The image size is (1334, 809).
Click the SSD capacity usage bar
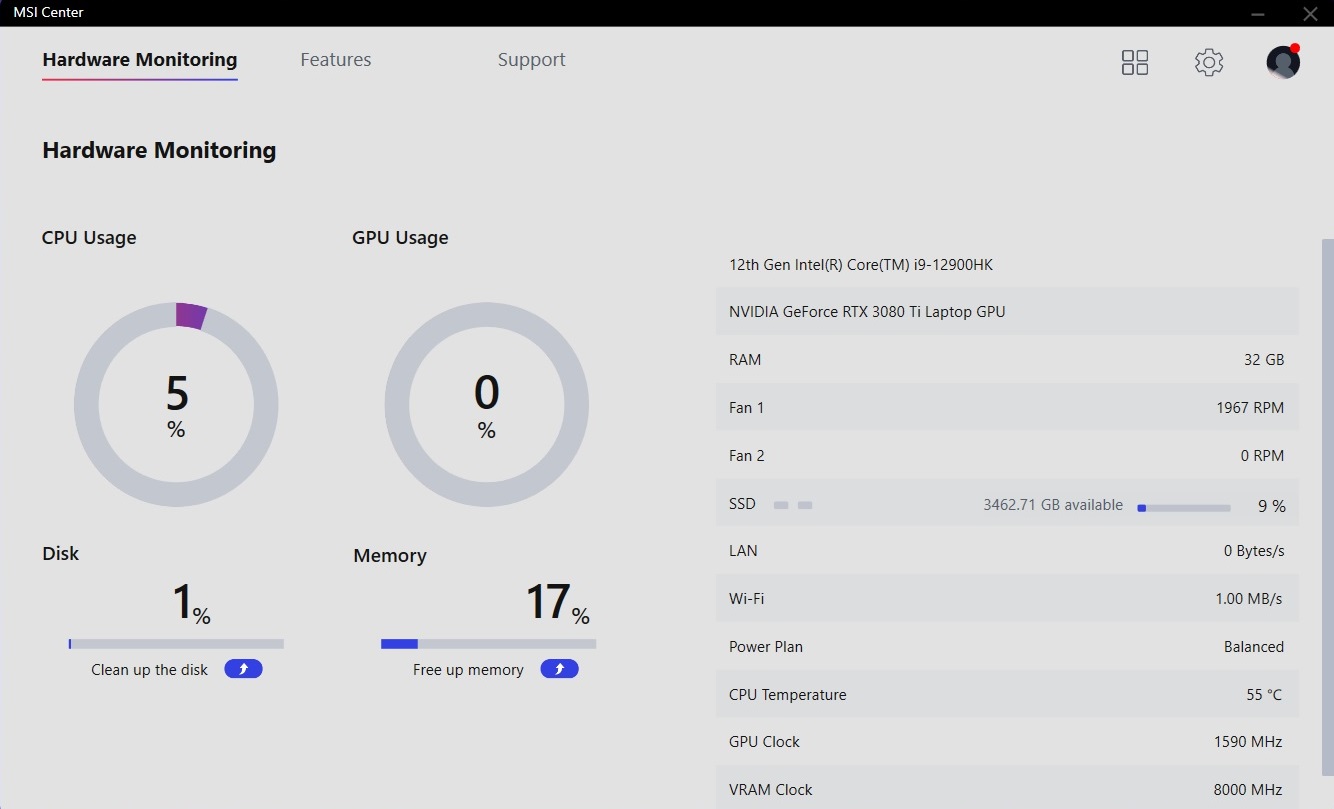[x=1184, y=508]
